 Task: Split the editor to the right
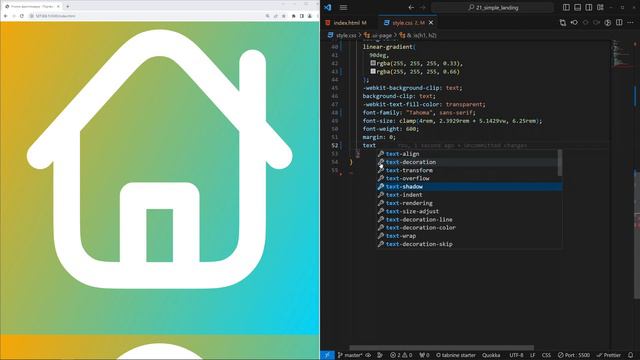619,23
